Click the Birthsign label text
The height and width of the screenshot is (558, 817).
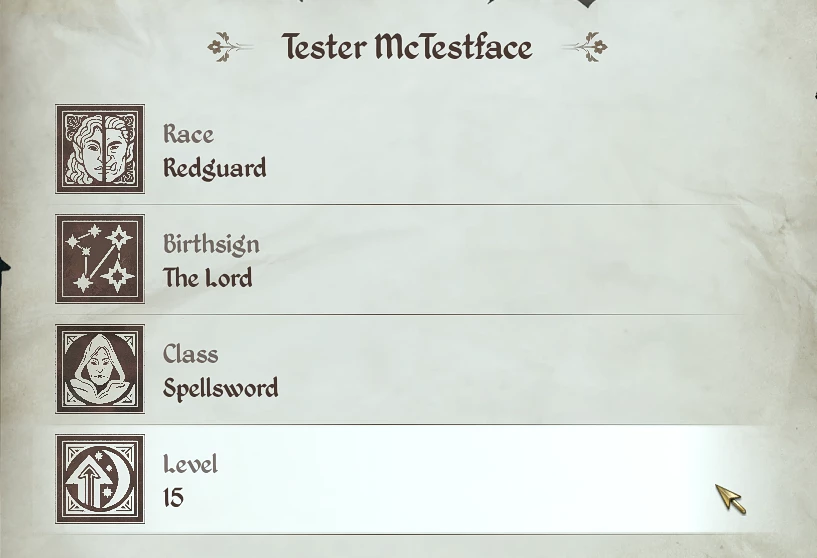pyautogui.click(x=211, y=244)
